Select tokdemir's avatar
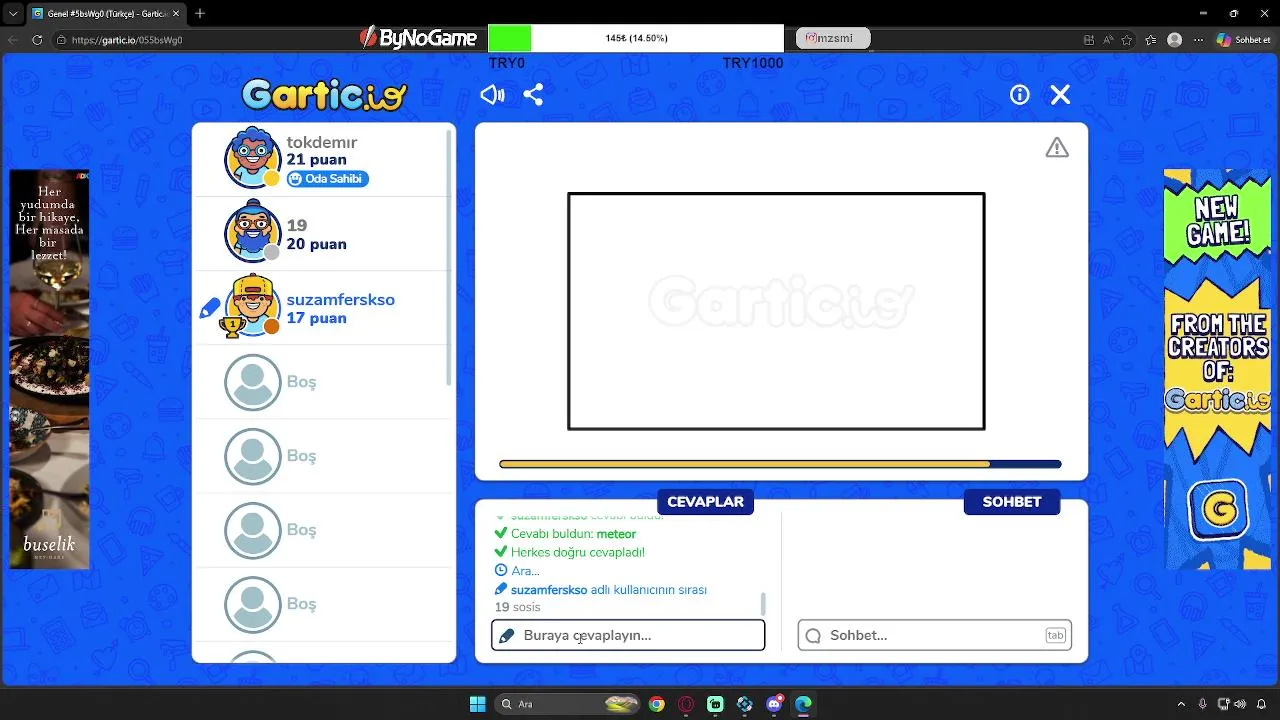Image resolution: width=1280 pixels, height=720 pixels. tap(252, 158)
